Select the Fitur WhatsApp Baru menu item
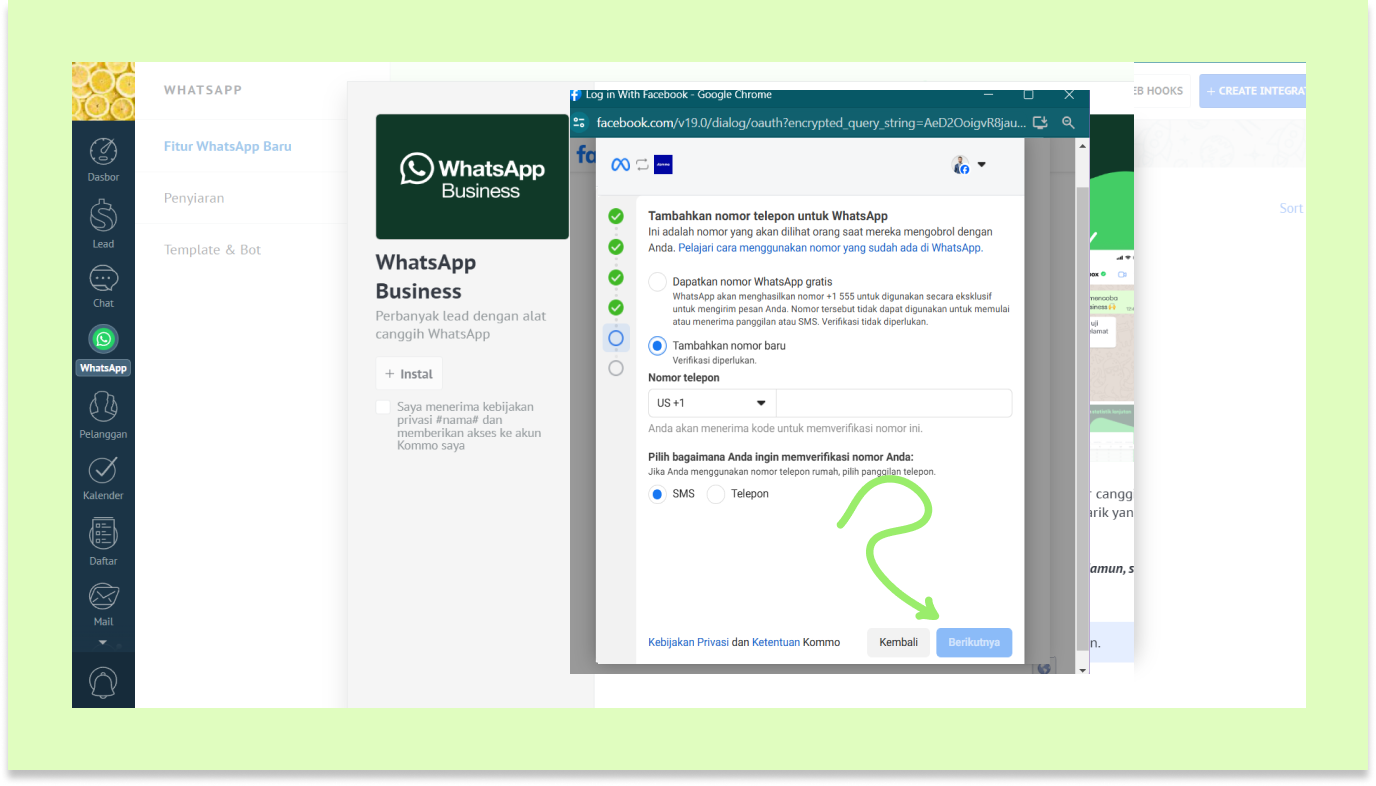The image size is (1376, 786). click(228, 146)
